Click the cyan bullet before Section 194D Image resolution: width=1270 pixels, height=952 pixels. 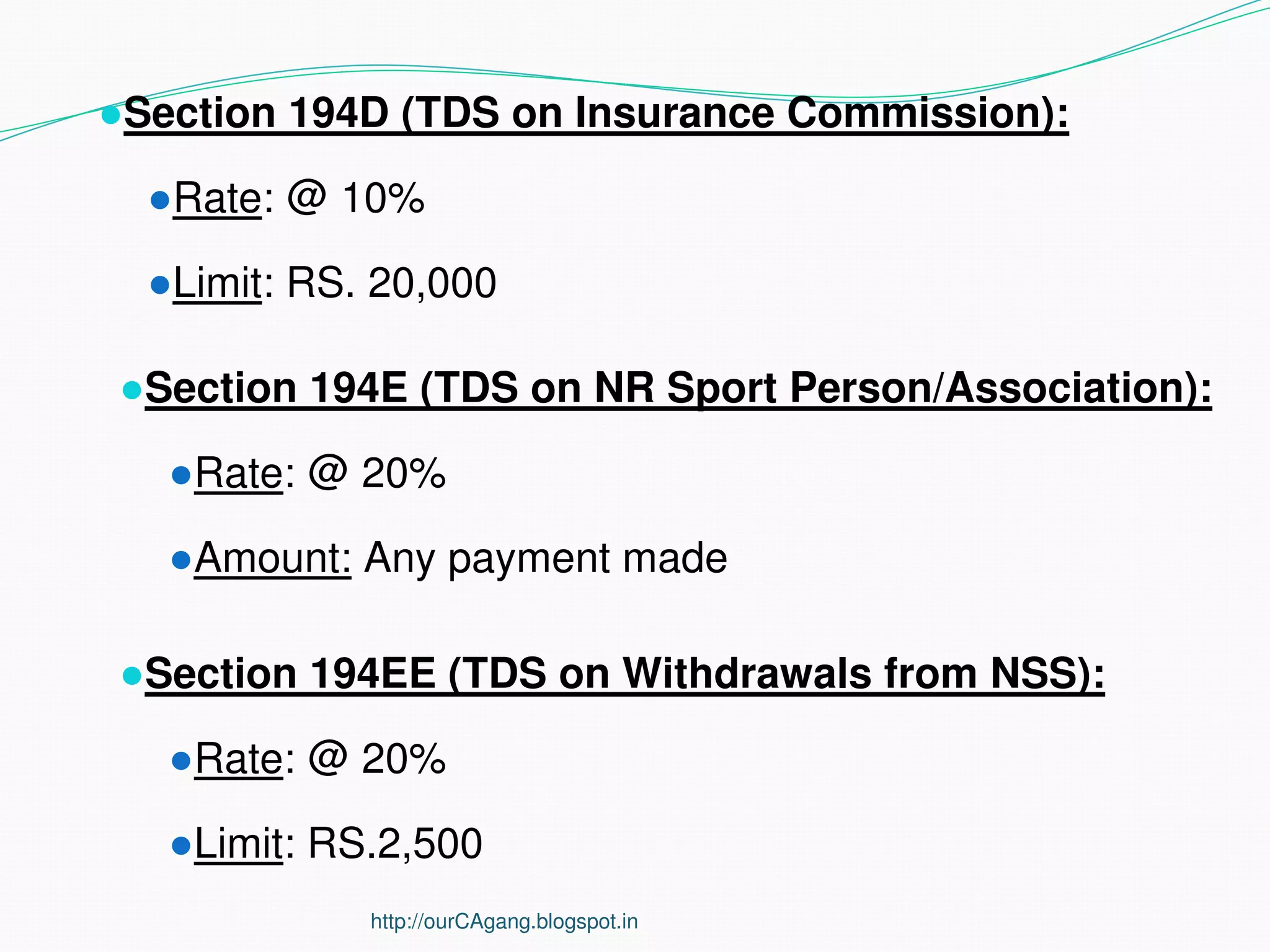click(x=110, y=115)
